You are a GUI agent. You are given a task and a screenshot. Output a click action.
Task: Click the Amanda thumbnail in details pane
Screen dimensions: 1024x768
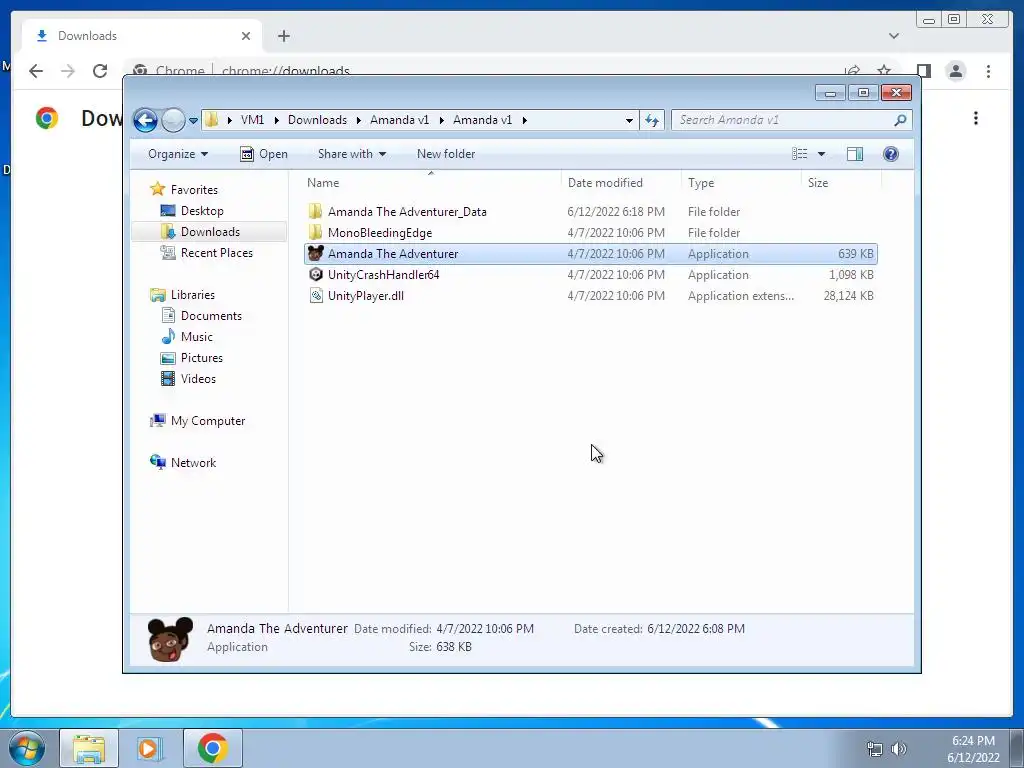pos(170,639)
